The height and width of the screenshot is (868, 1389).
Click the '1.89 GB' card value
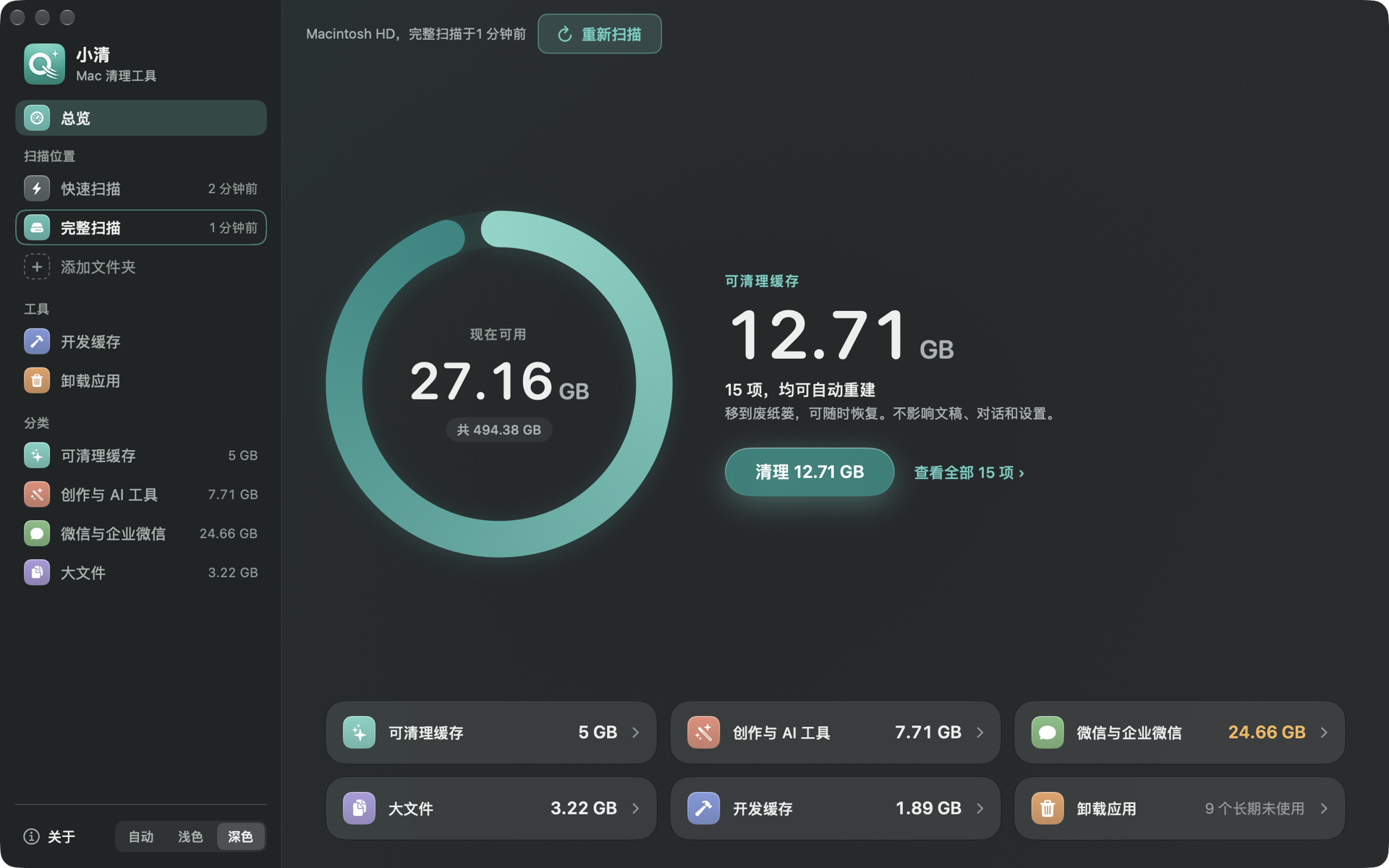[x=928, y=809]
